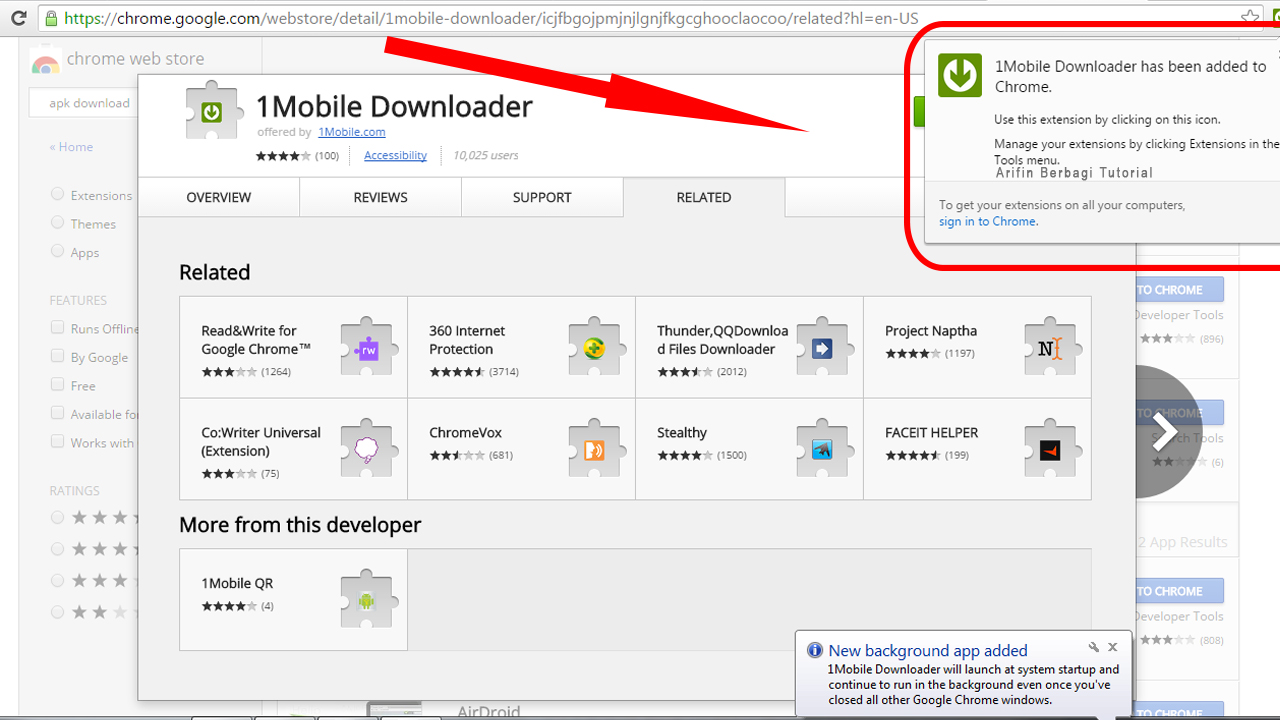Select the two-star and up rating filter

(x=57, y=611)
